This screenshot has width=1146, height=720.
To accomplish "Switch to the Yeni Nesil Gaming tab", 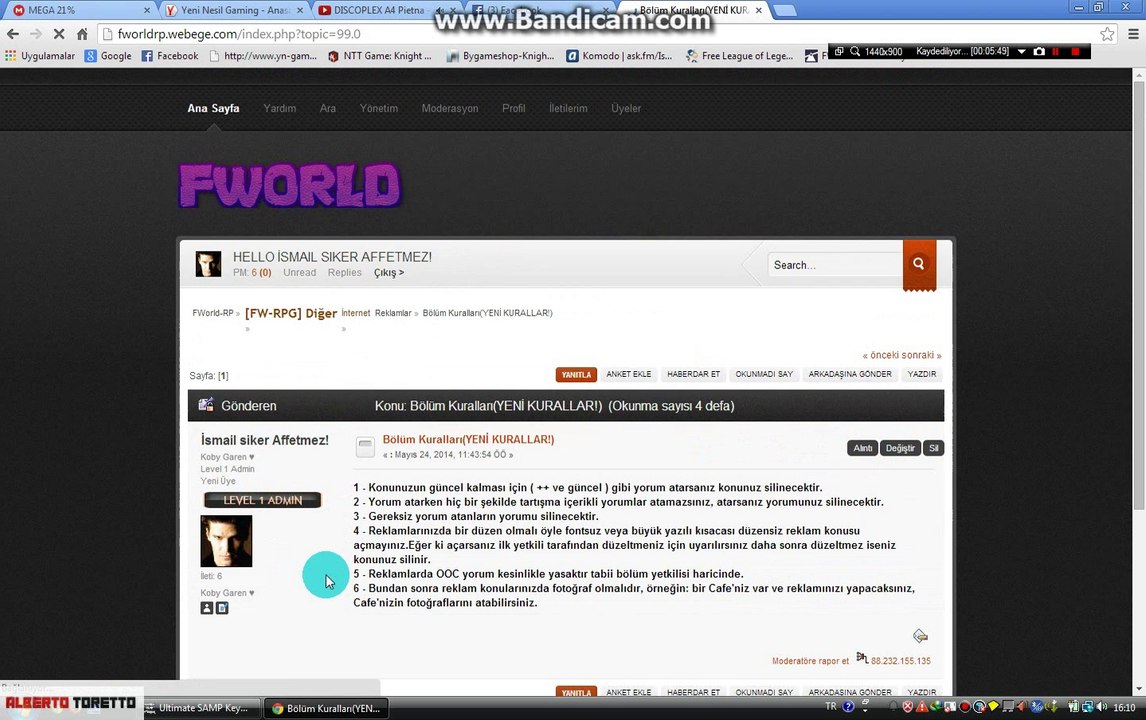I will [234, 10].
